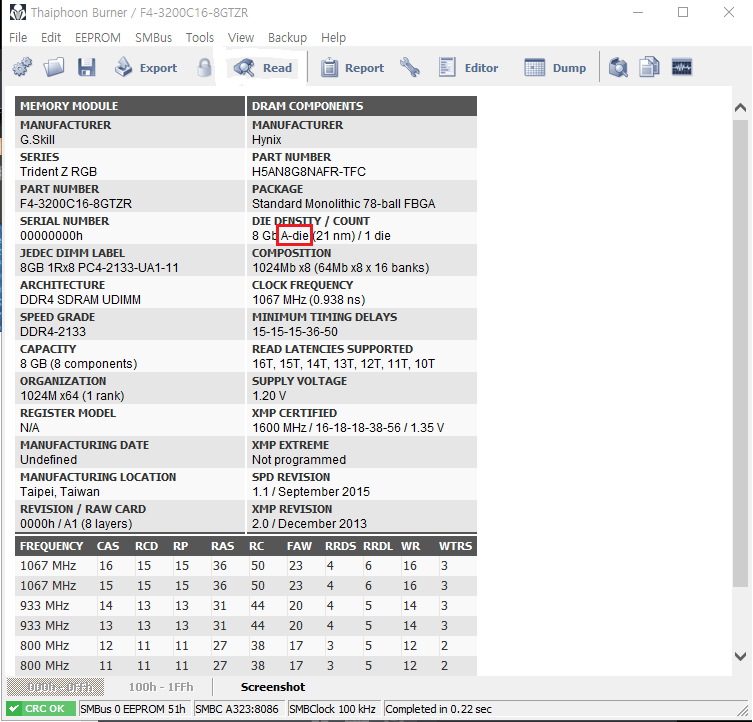Screen dimensions: 753x722
Task: Click the Taipei, Taiwan location value
Action: (x=60, y=492)
